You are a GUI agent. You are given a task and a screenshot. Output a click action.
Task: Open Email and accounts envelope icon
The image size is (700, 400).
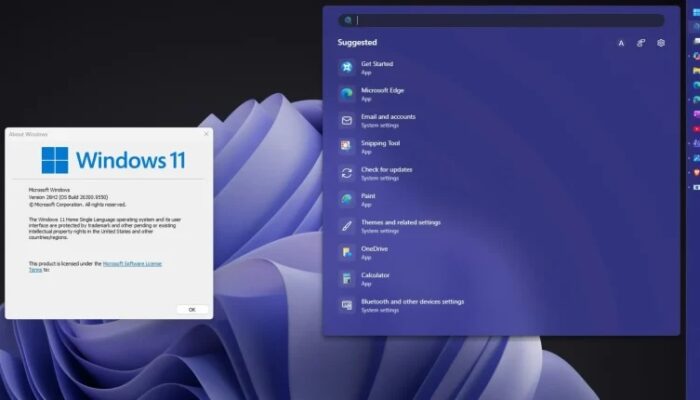(346, 120)
